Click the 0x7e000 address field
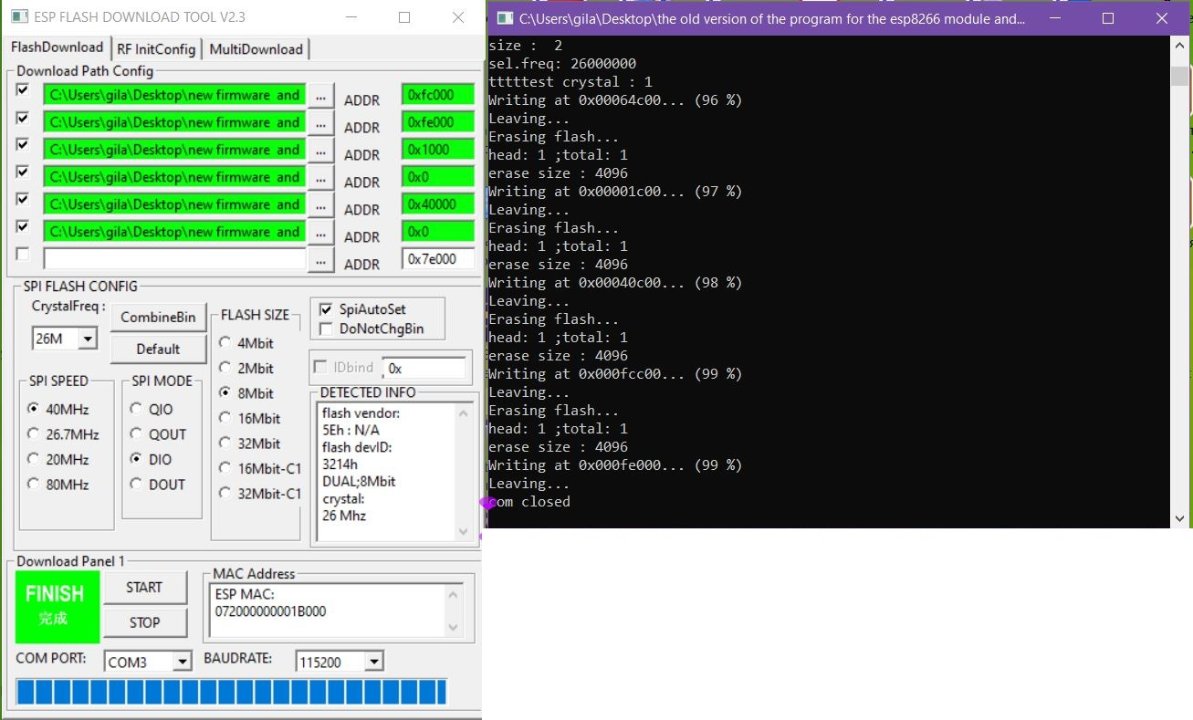The width and height of the screenshot is (1193, 720). [437, 259]
